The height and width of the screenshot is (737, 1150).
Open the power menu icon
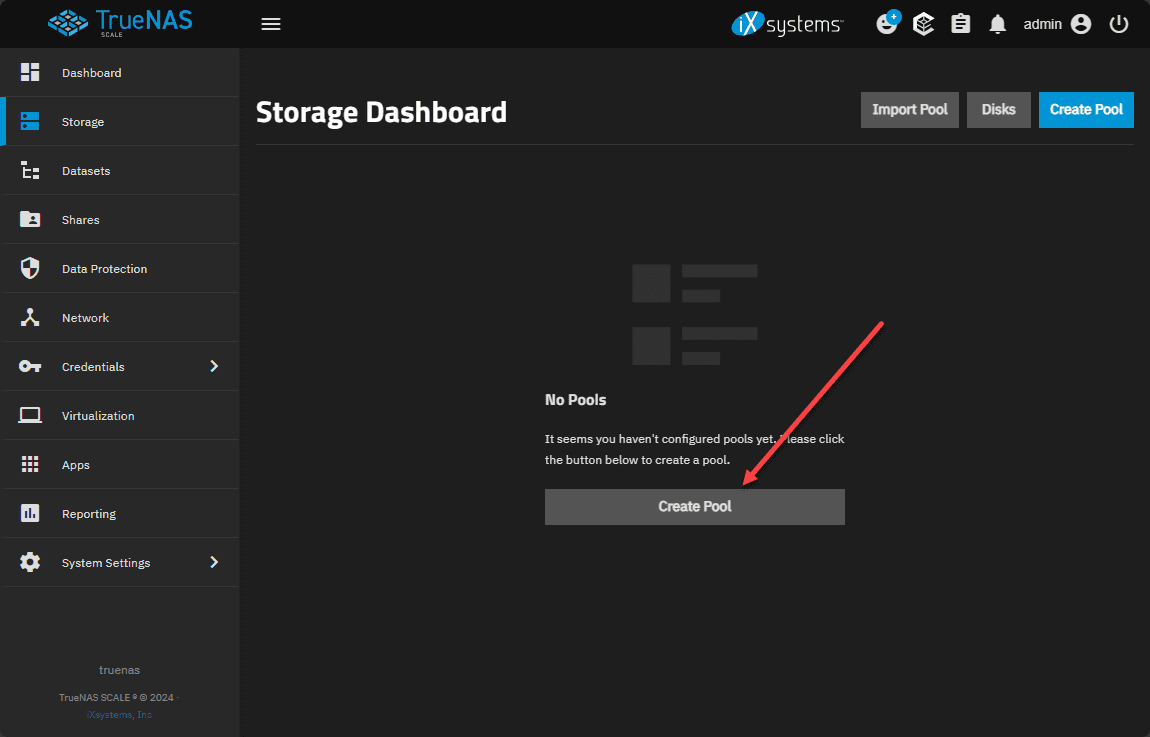point(1118,23)
